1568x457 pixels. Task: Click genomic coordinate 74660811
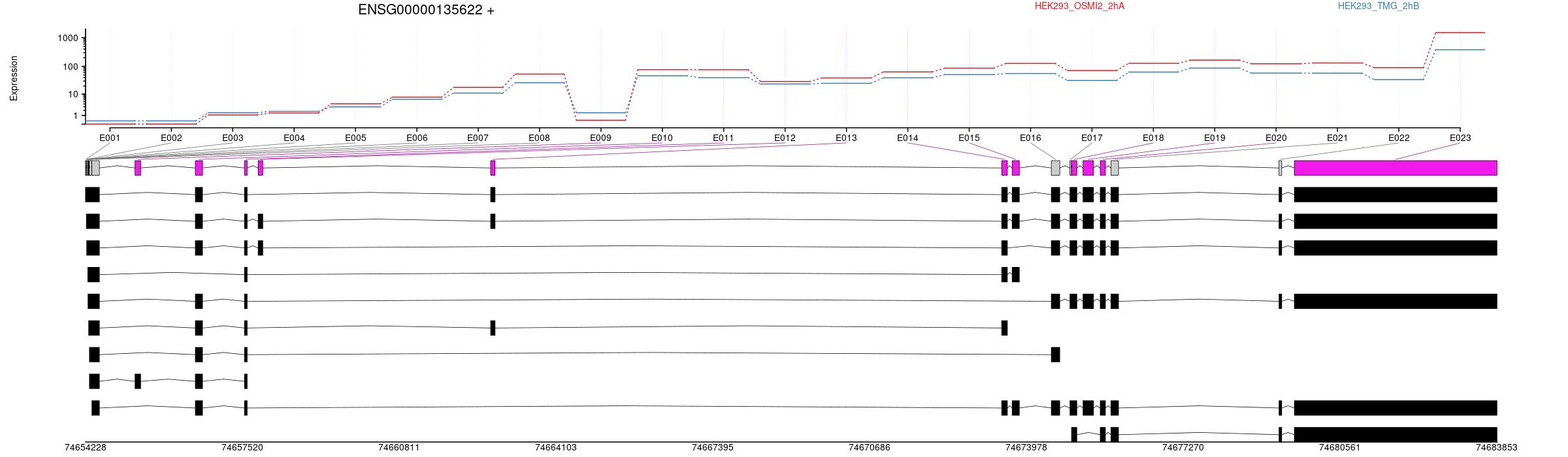point(399,447)
